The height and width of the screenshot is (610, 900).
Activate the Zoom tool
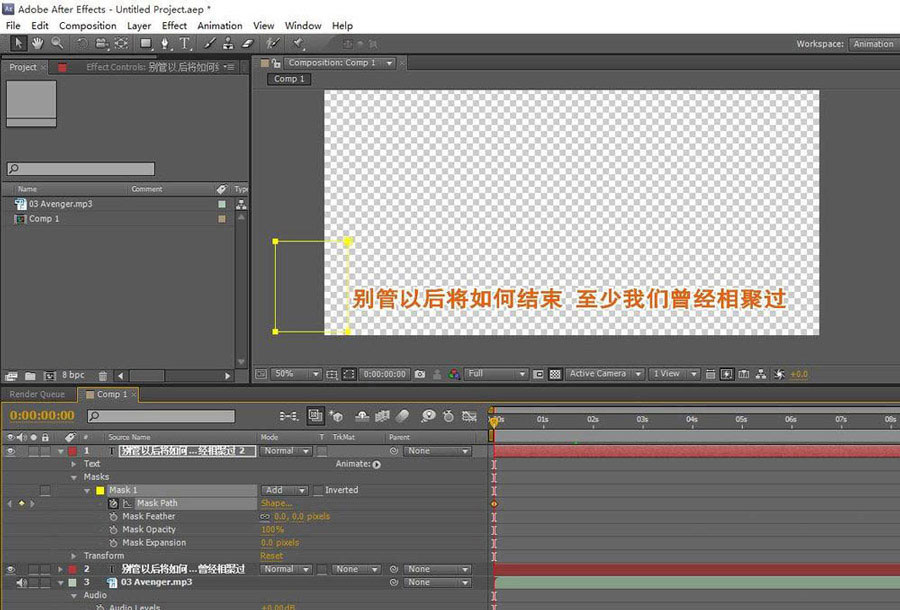click(57, 44)
